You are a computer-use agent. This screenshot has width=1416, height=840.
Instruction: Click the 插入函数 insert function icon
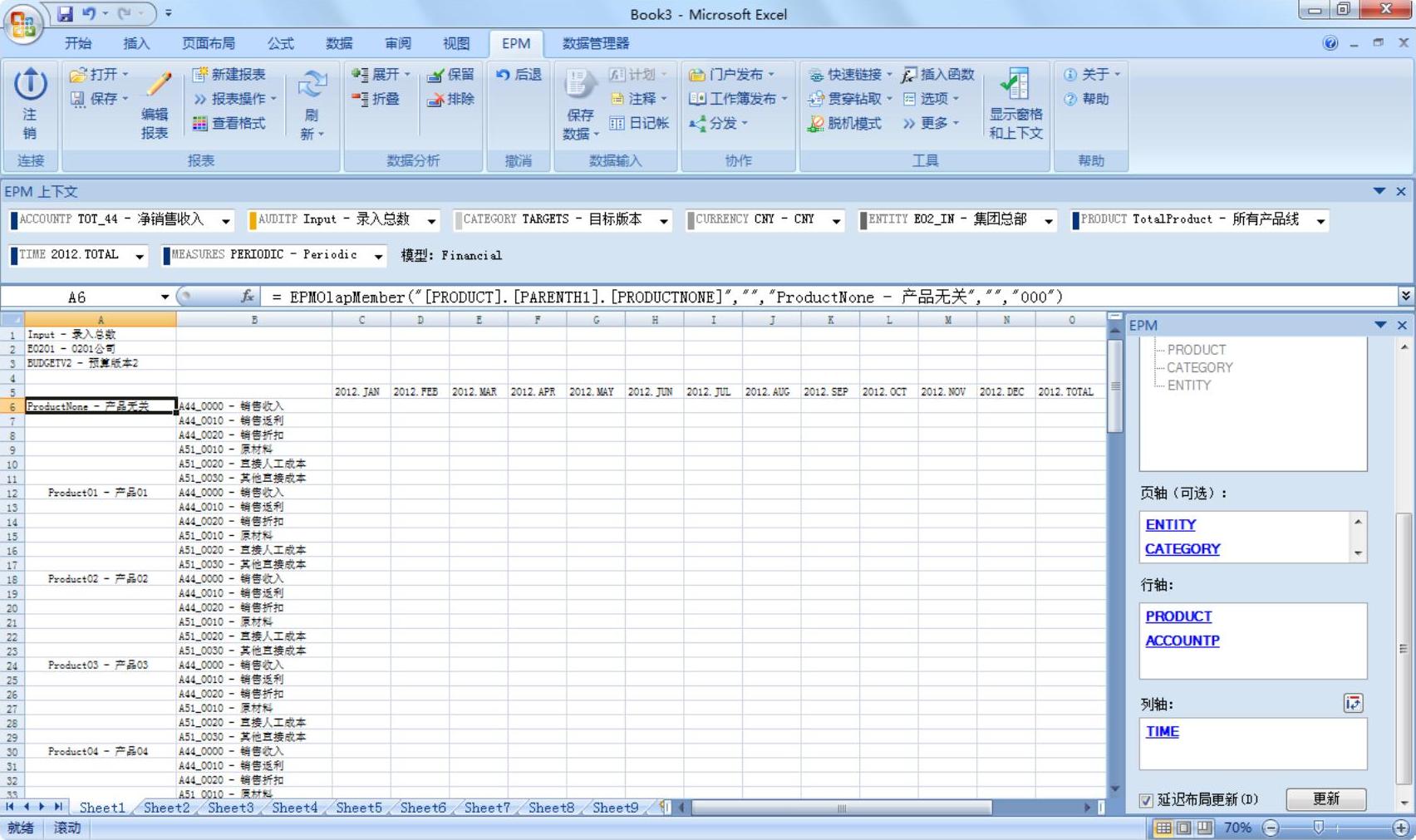coord(909,75)
